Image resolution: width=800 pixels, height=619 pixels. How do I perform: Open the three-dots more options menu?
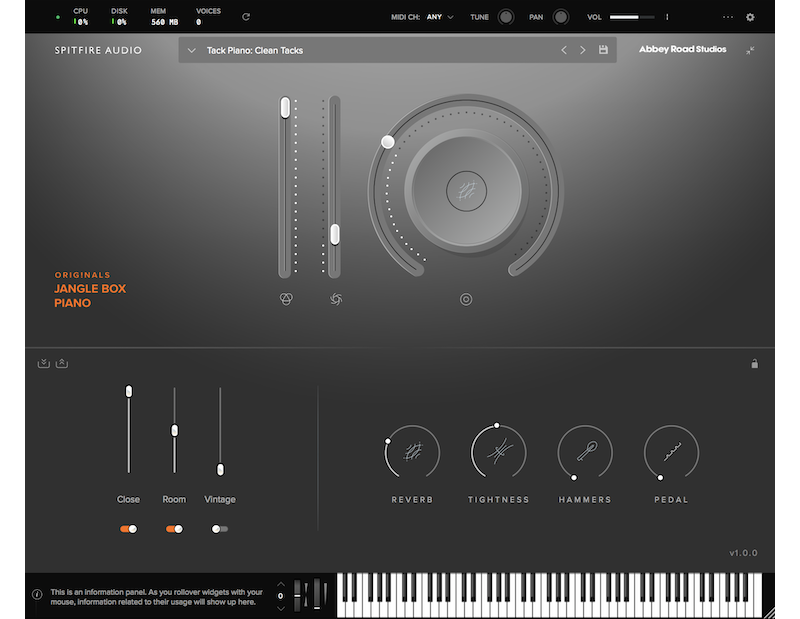click(x=728, y=17)
